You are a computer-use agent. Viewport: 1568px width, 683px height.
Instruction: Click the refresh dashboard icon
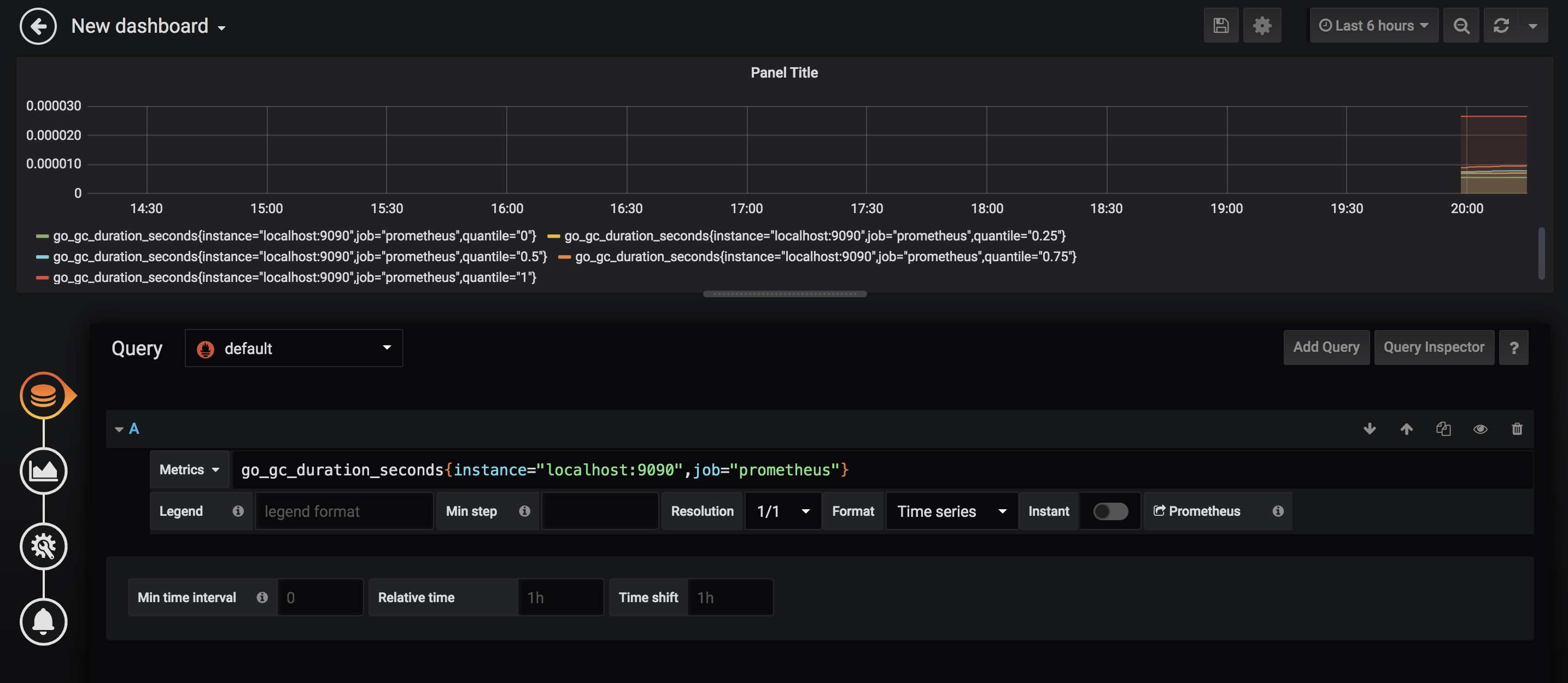click(1501, 26)
